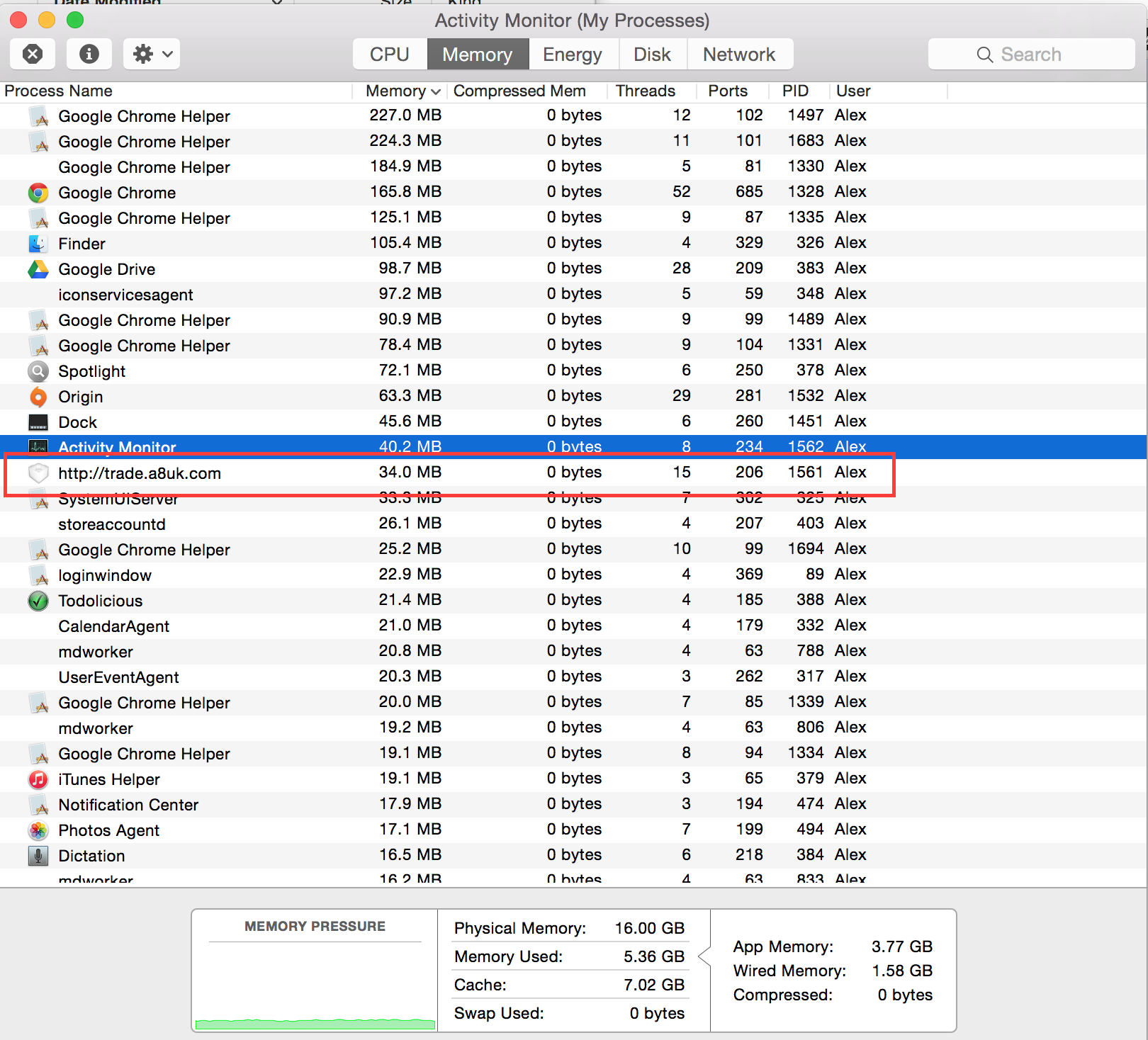Click the Spotlight process icon
This screenshot has width=1148, height=1040.
point(38,371)
